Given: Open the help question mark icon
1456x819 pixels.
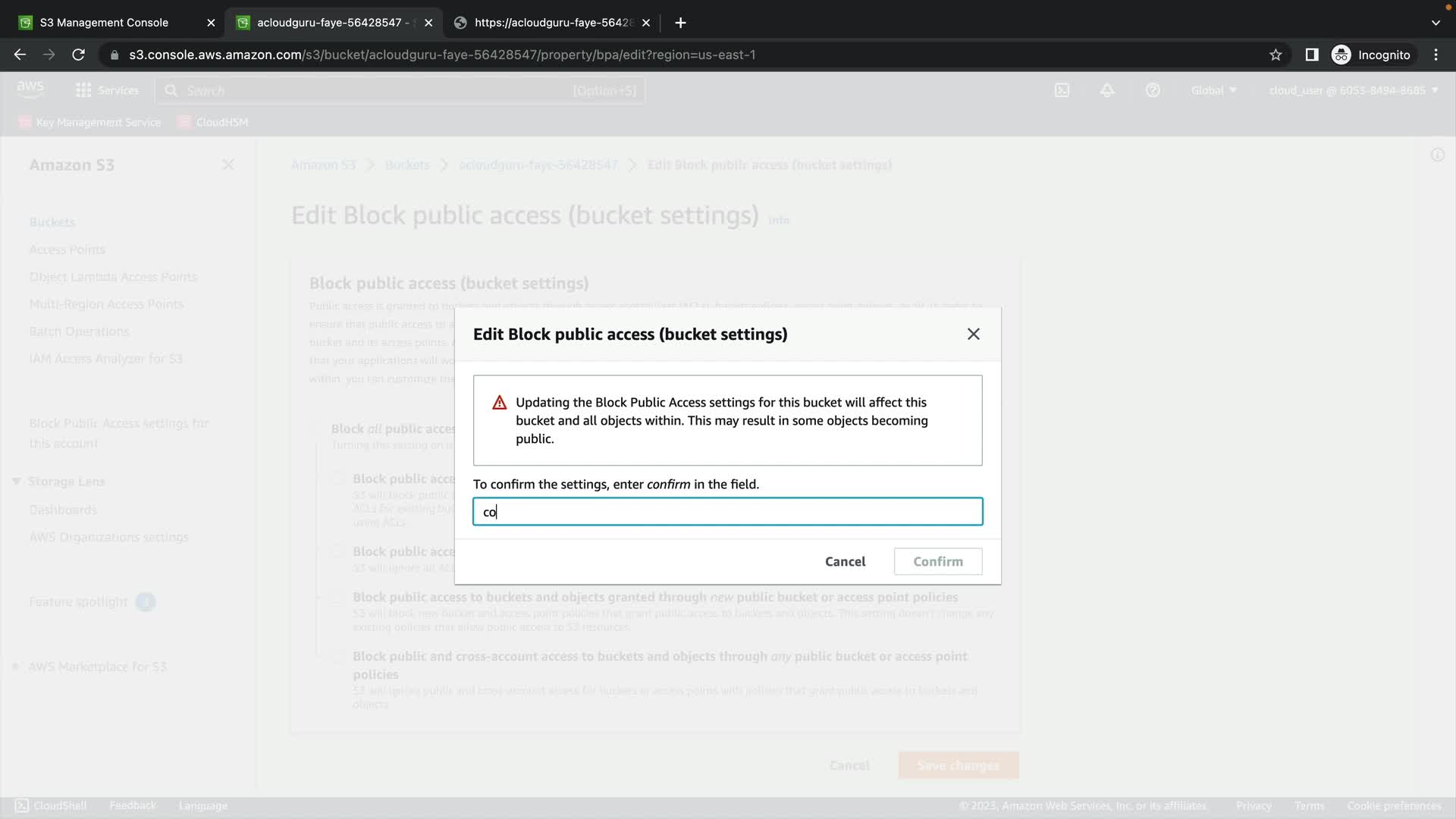Looking at the screenshot, I should (x=1153, y=90).
